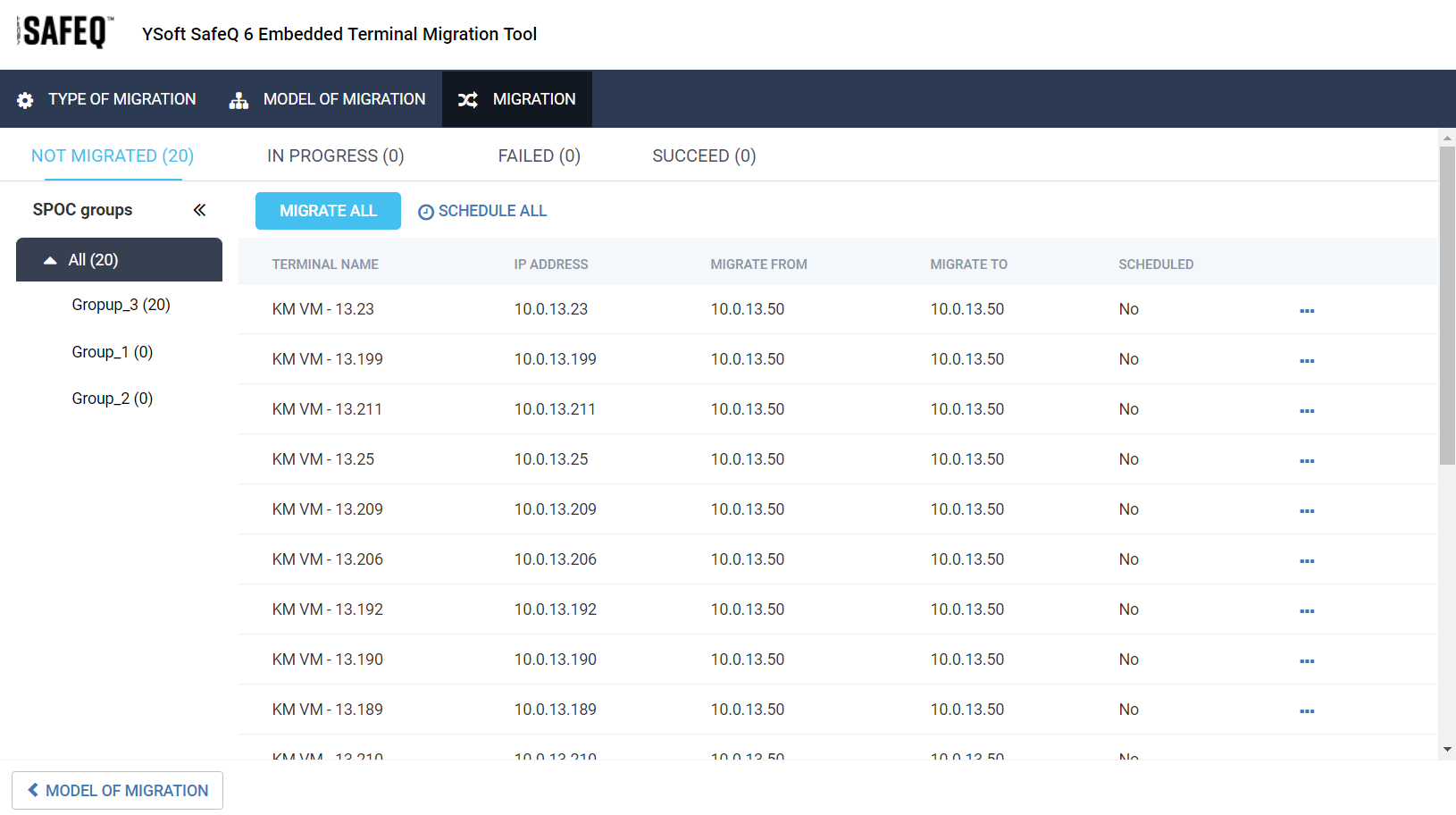Select Group_3 (20) in SPOC groups
The width and height of the screenshot is (1456, 815).
[121, 305]
